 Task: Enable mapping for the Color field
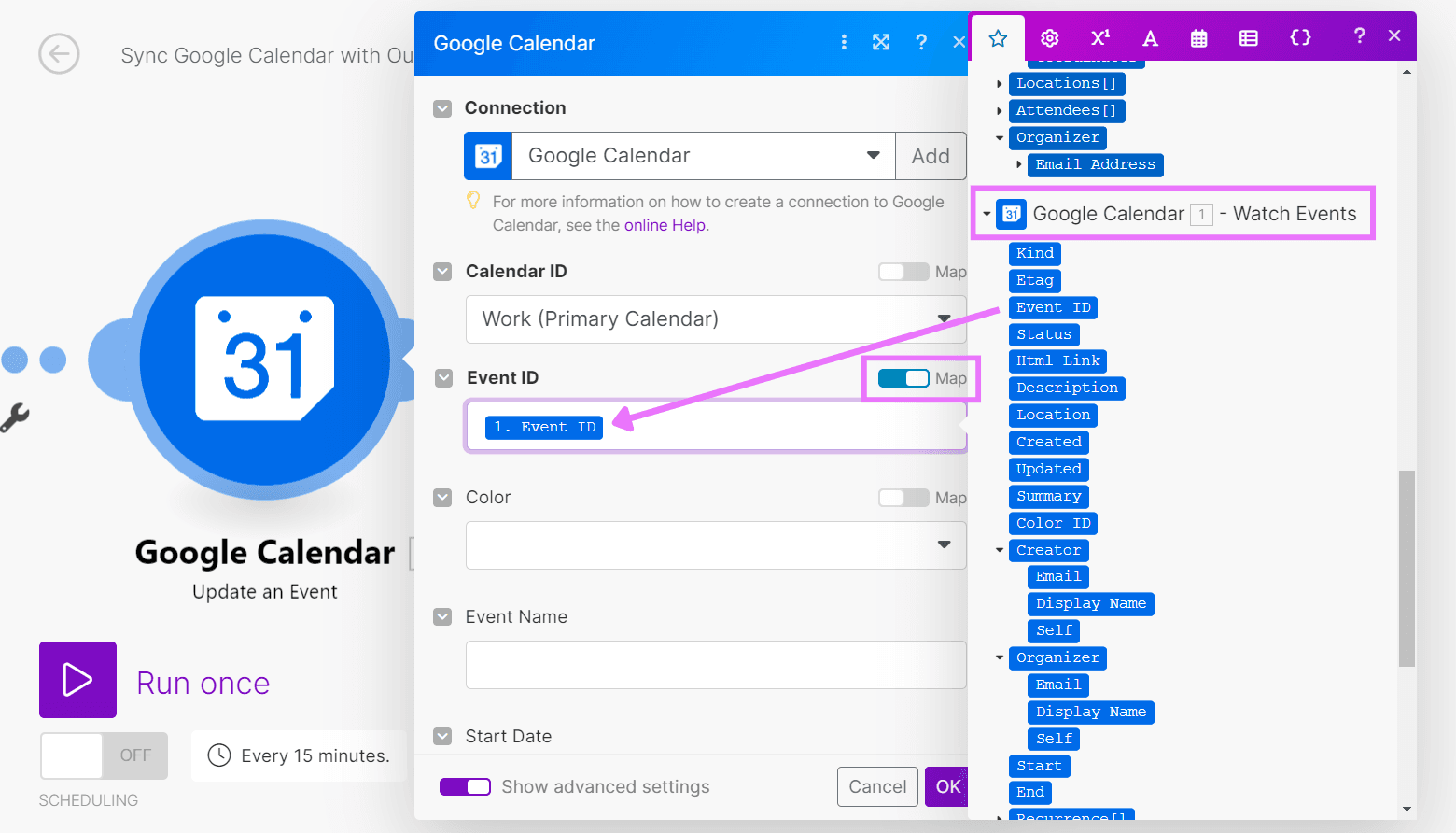click(903, 497)
